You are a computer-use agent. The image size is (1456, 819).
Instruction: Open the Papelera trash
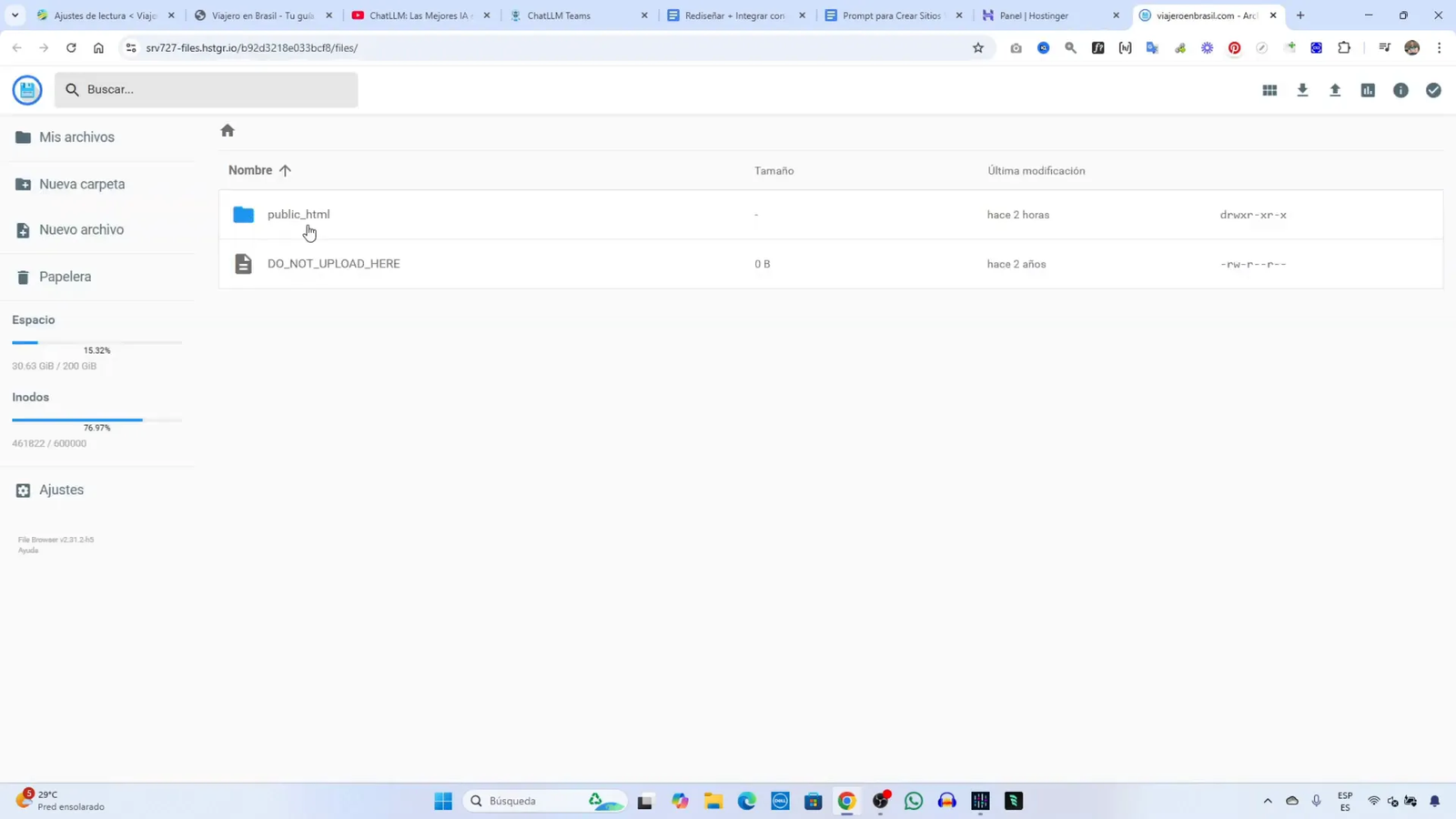click(65, 277)
